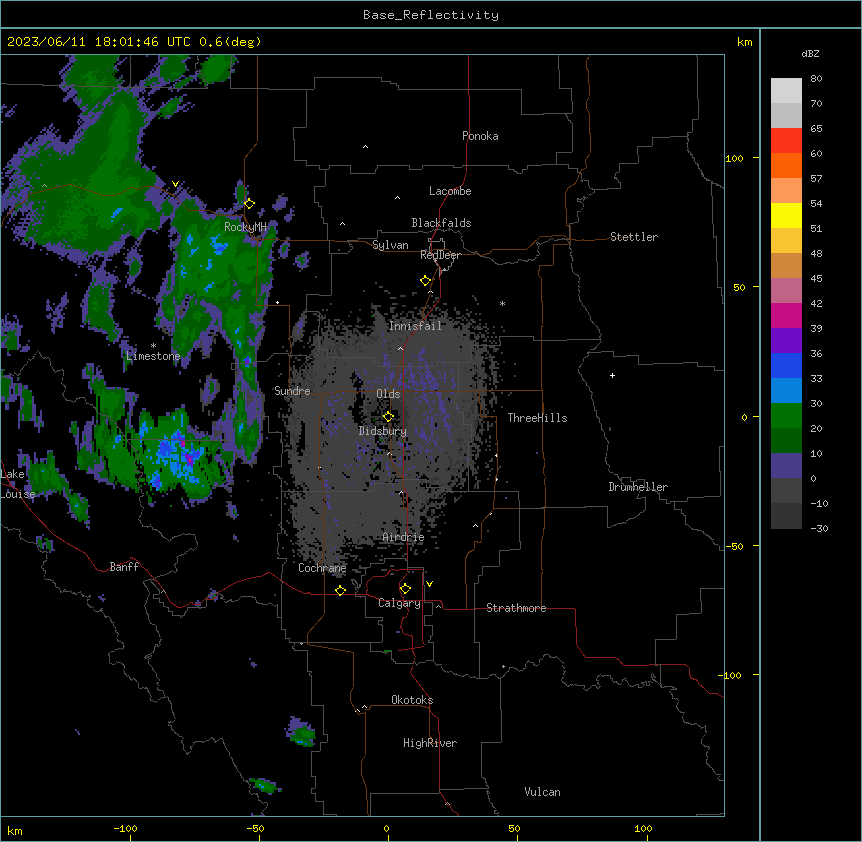This screenshot has width=862, height=842.
Task: Pick the red swatch in dBZ legend
Action: click(786, 141)
